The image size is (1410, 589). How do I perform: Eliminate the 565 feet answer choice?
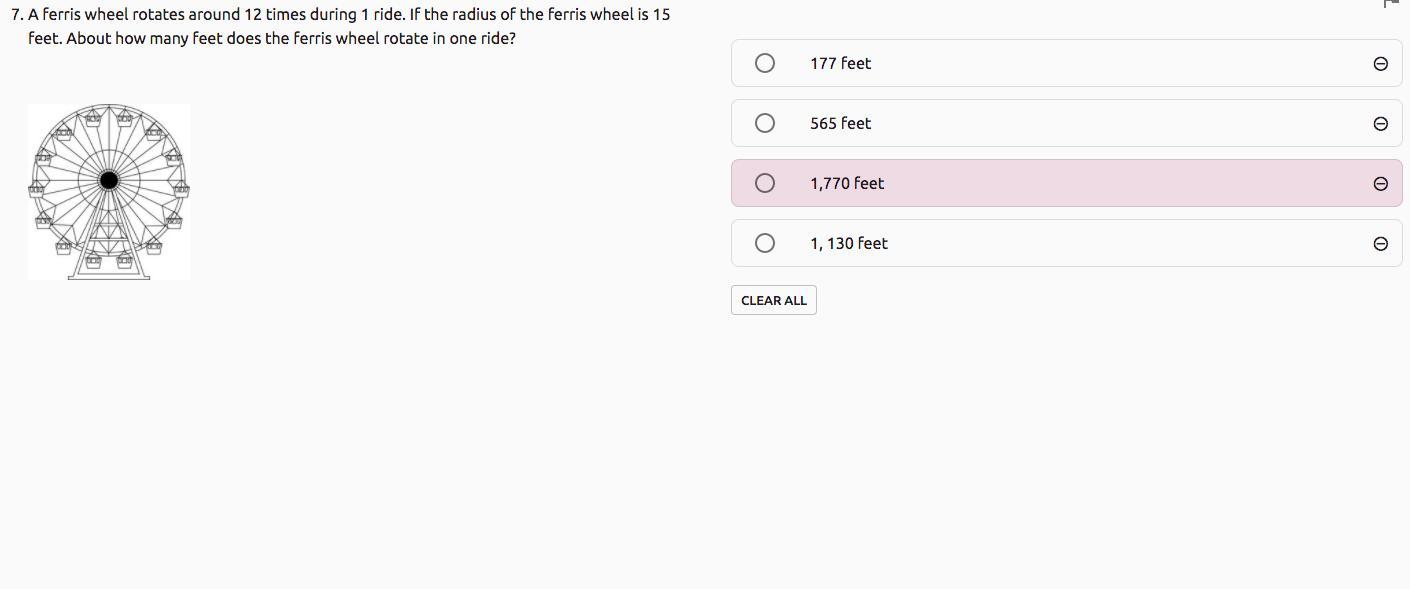coord(1380,124)
